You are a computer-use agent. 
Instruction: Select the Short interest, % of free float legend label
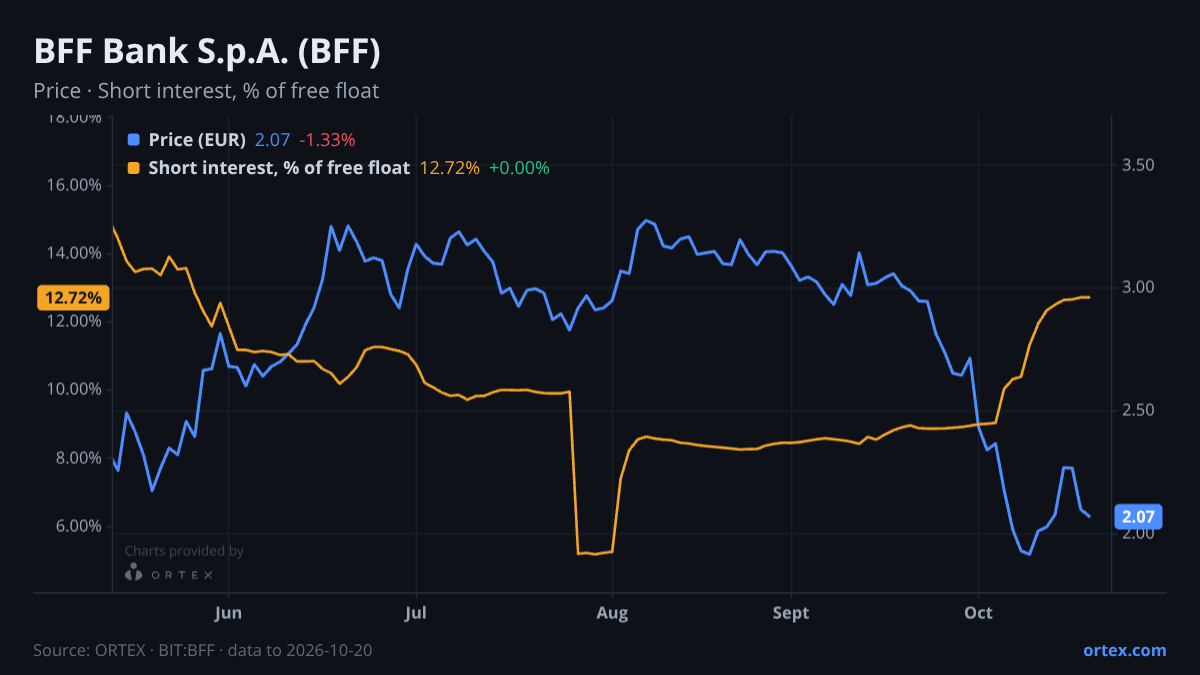(279, 168)
